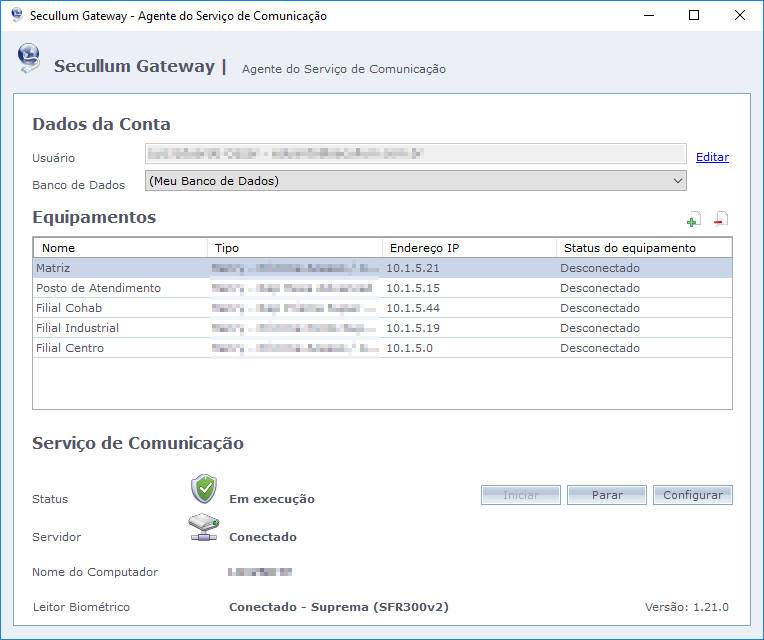Click the remove equipment red minus icon
Screen dimensions: 764x640
pyautogui.click(x=721, y=219)
